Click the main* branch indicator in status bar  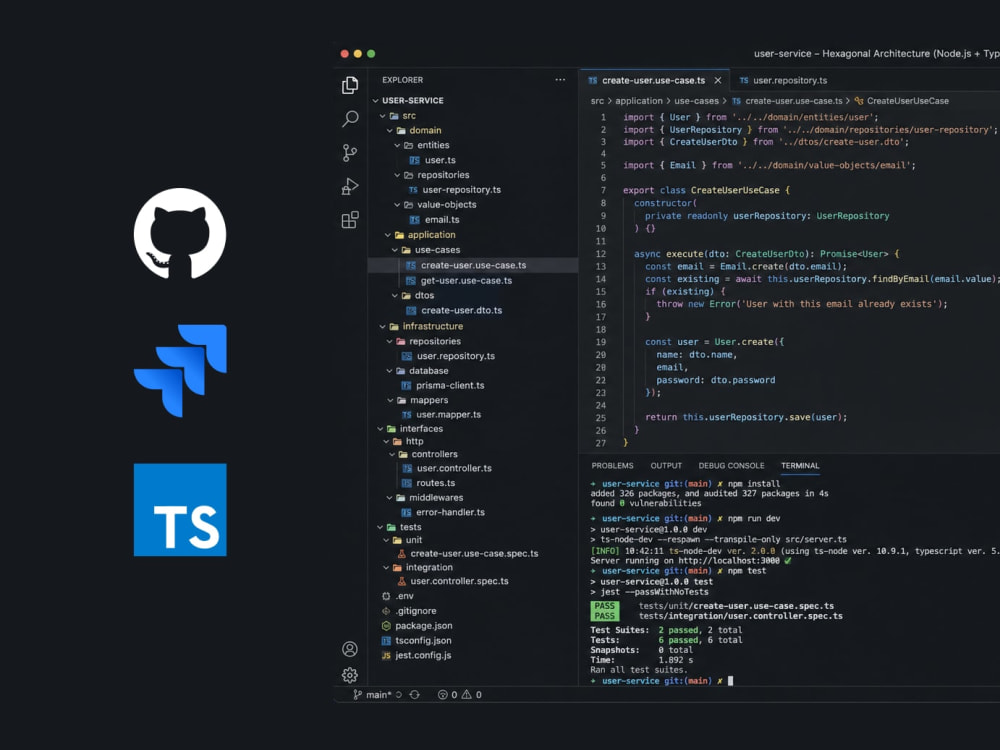click(x=372, y=695)
